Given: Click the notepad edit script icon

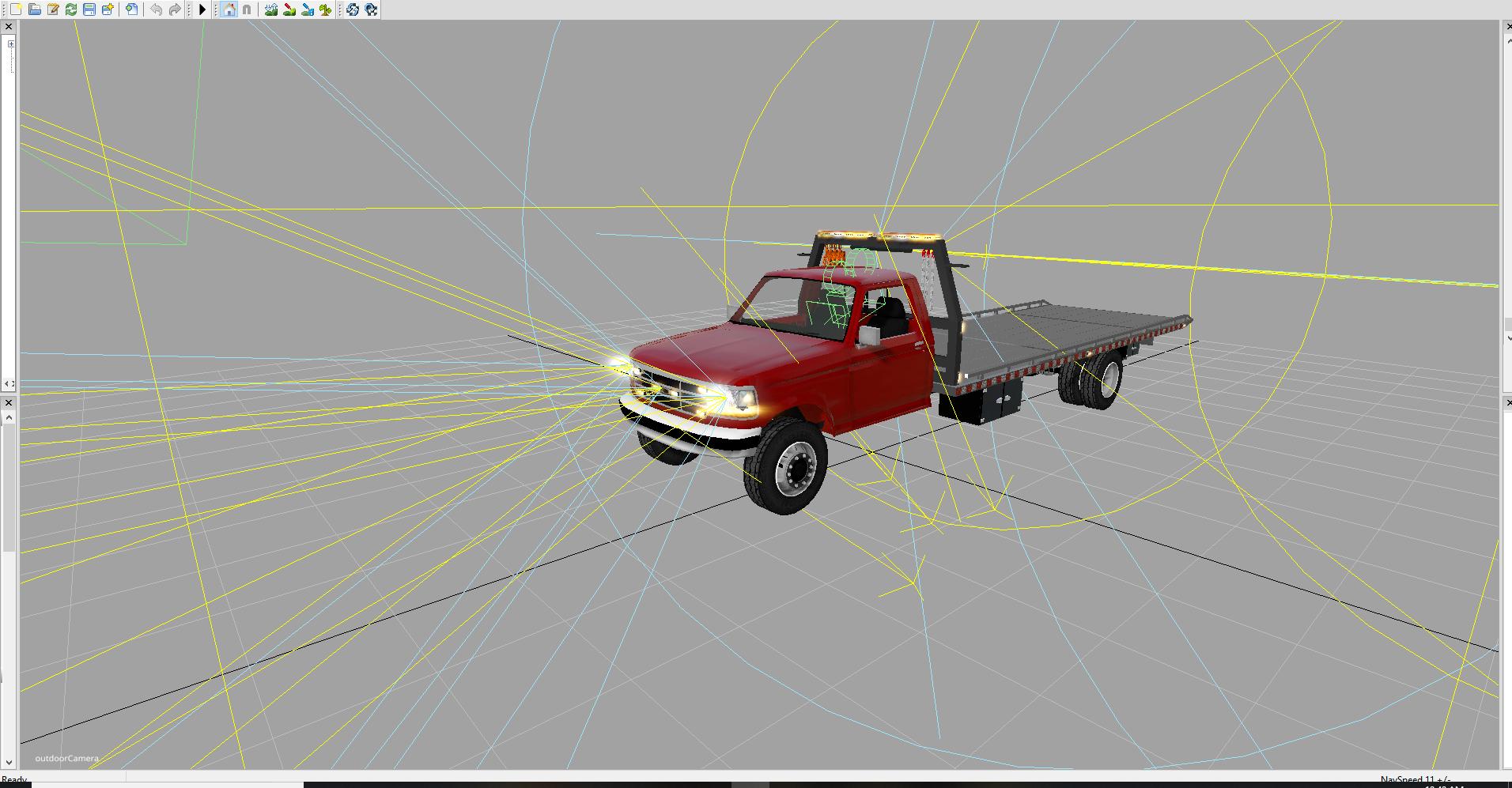Looking at the screenshot, I should (x=53, y=9).
